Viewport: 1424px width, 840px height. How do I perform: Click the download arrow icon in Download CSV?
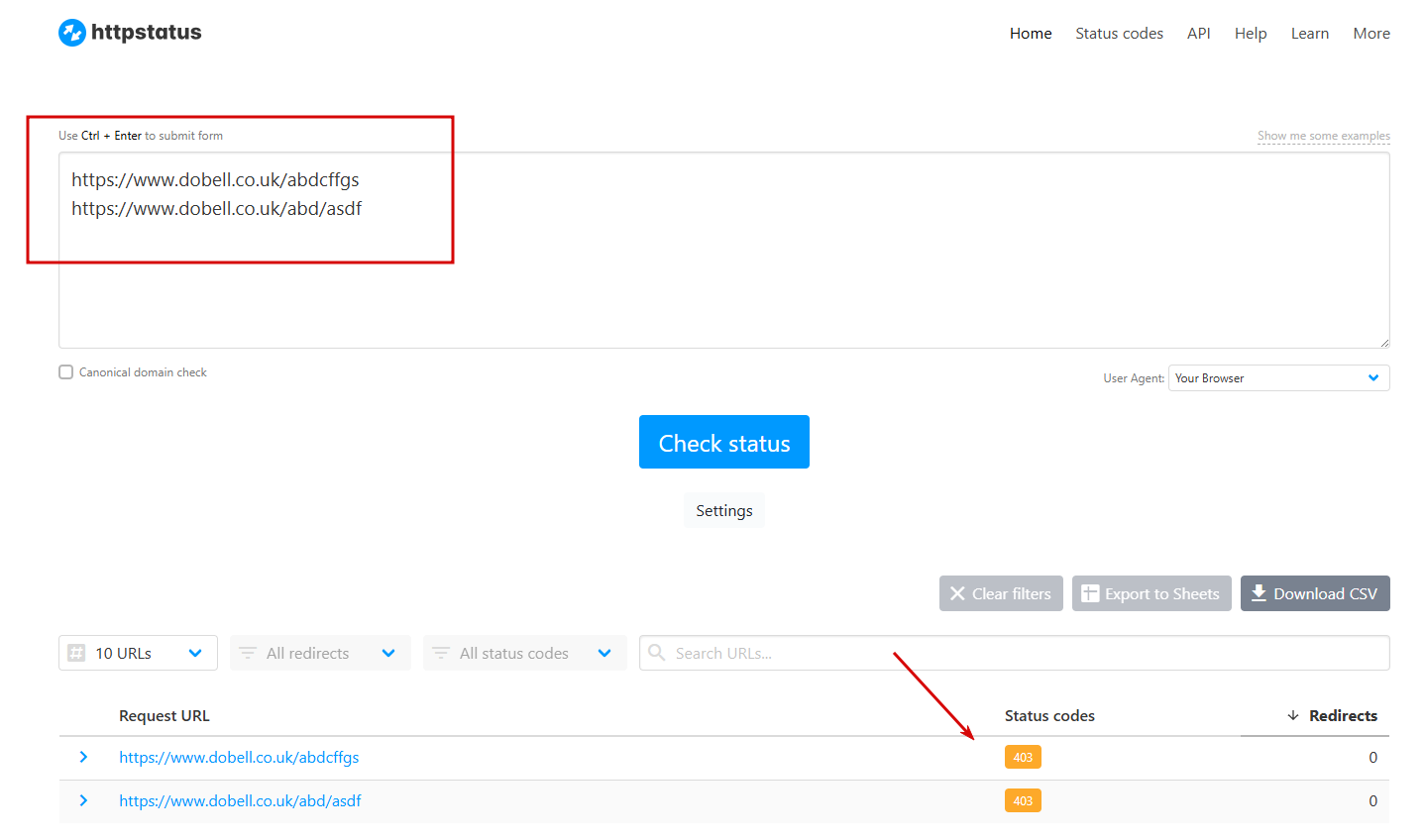[1259, 592]
